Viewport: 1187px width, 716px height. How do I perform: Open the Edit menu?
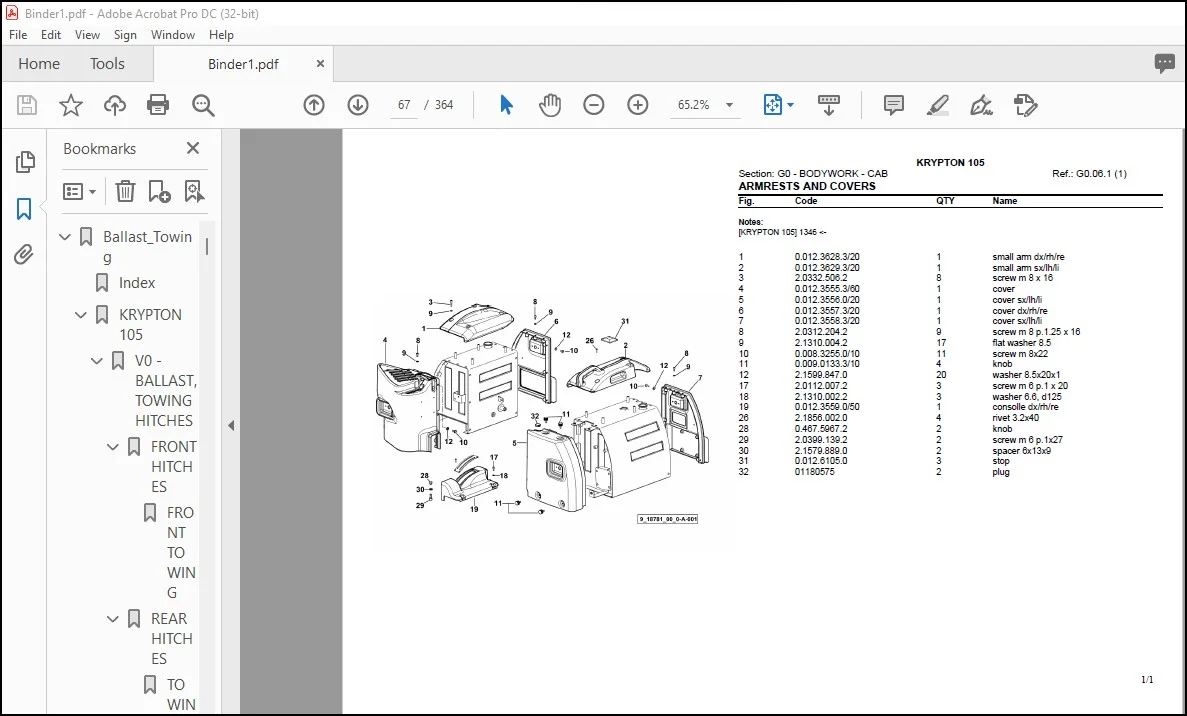[x=51, y=35]
